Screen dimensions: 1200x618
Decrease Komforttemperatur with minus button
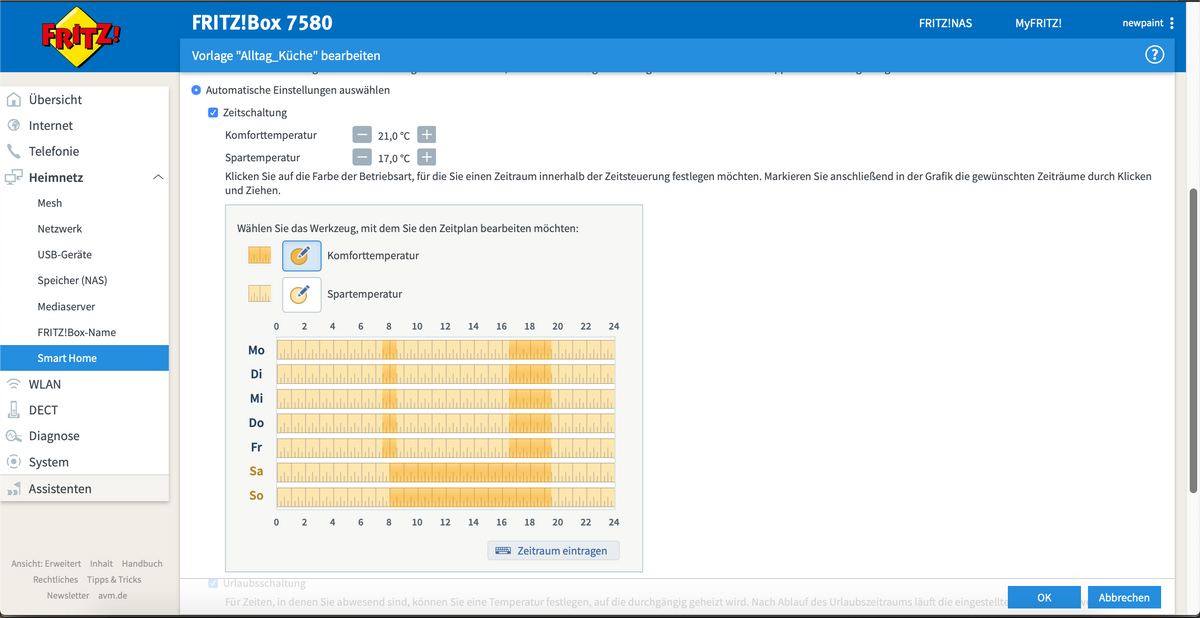[362, 135]
